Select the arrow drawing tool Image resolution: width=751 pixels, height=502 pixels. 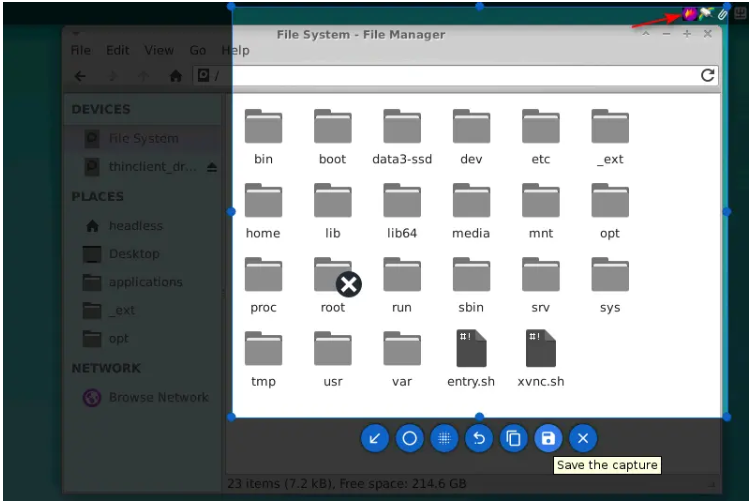click(x=375, y=438)
